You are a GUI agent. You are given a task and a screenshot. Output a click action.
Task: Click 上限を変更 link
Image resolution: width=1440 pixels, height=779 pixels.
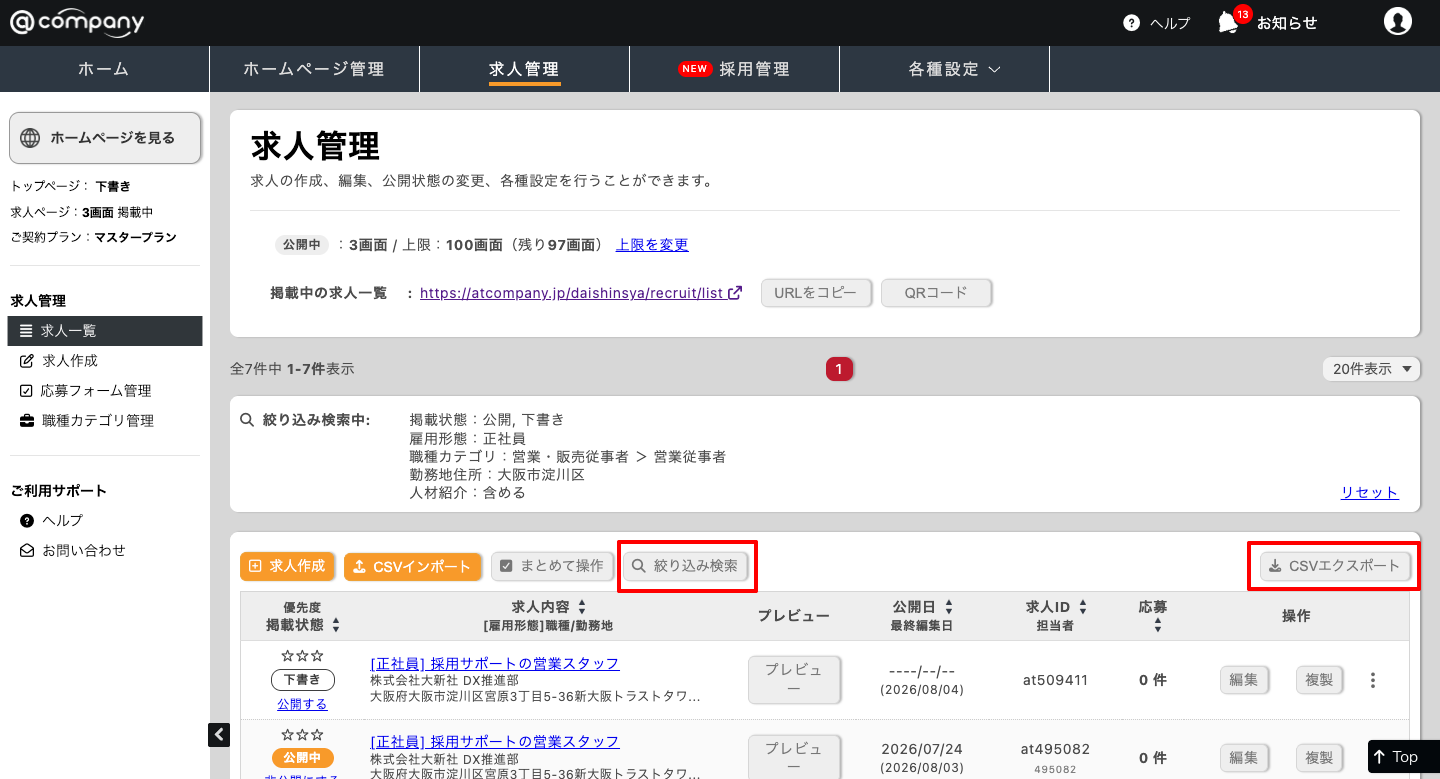(652, 245)
